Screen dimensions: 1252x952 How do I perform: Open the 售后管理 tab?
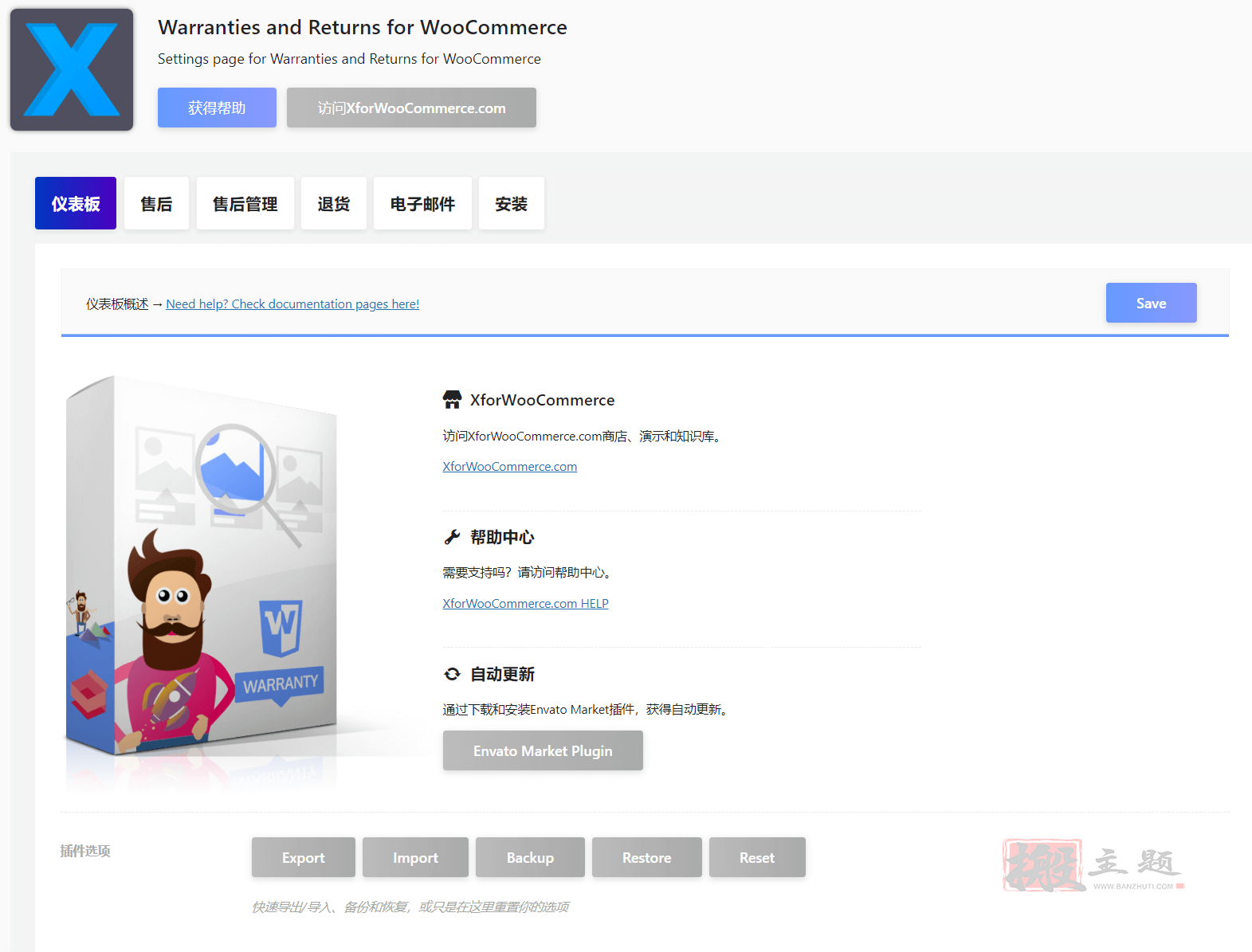coord(245,203)
